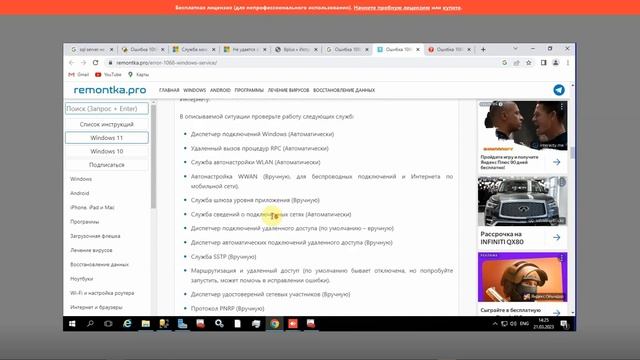
Task: Click the address bar URL
Action: coord(167,63)
